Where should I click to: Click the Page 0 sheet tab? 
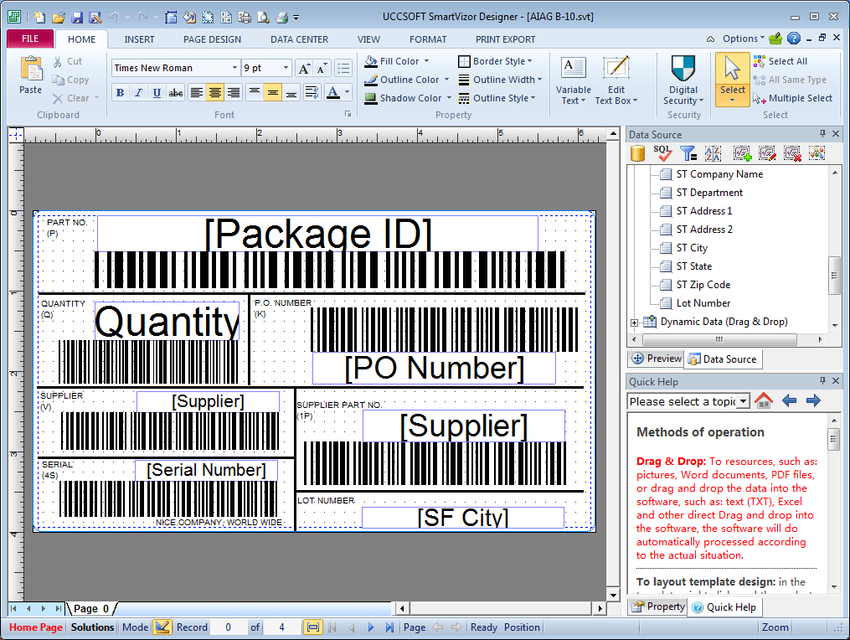click(91, 609)
